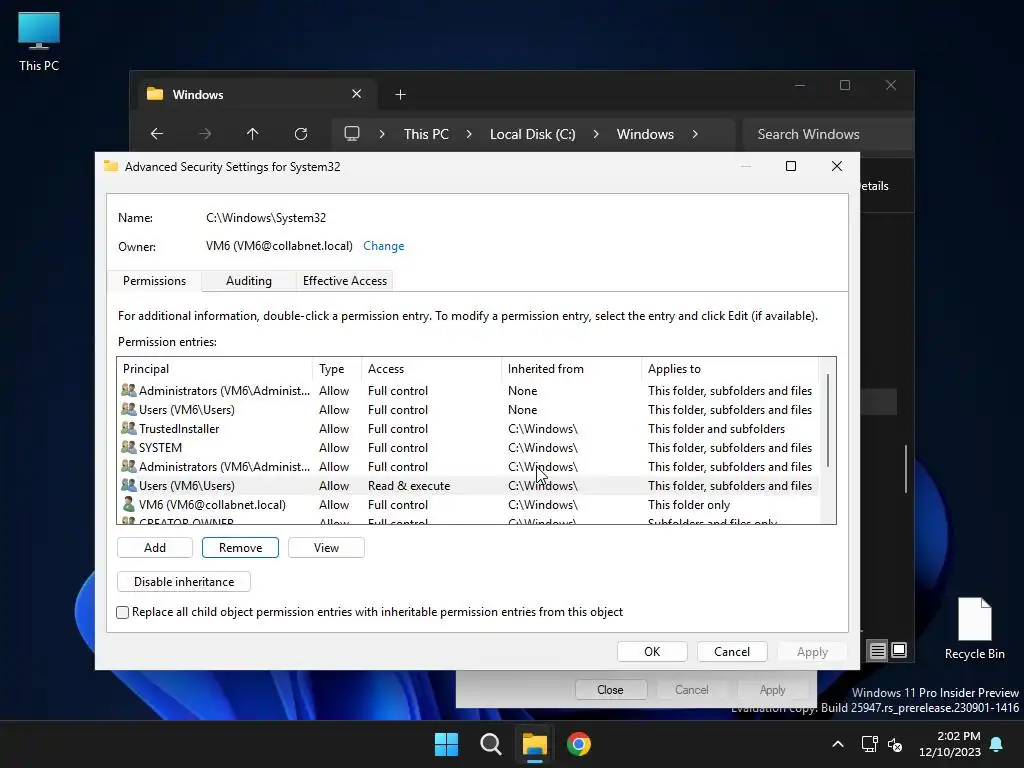This screenshot has width=1024, height=768.
Task: Select the Permissions tab
Action: click(154, 281)
